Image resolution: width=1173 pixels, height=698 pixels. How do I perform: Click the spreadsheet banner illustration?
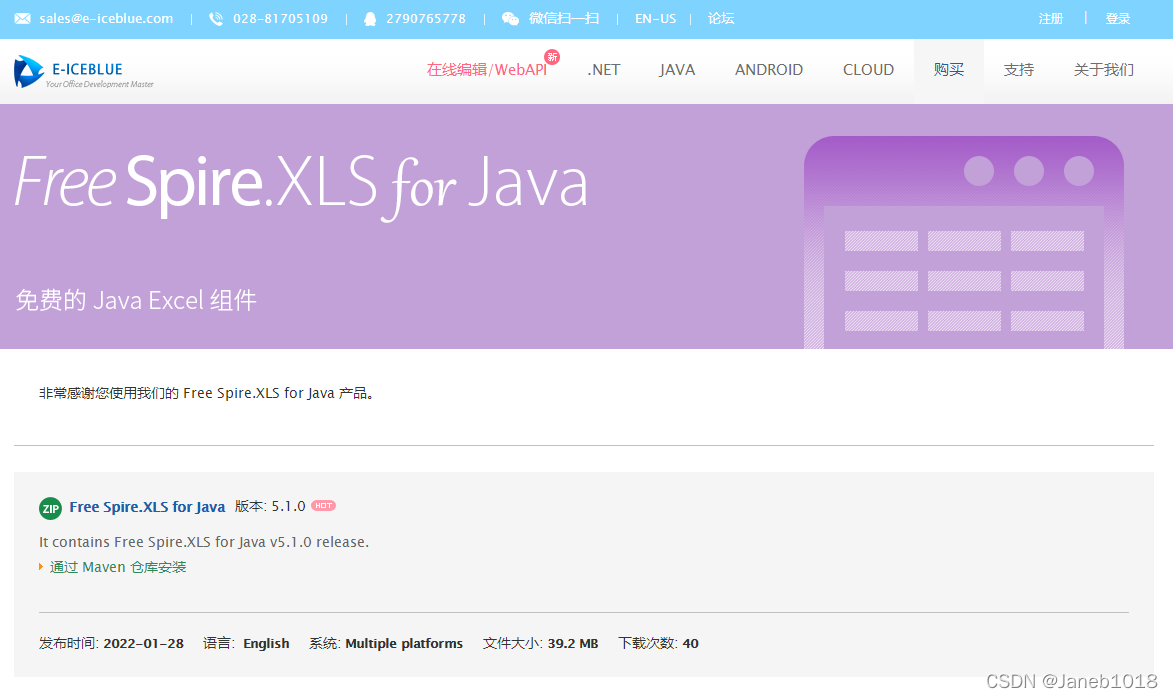pos(964,242)
